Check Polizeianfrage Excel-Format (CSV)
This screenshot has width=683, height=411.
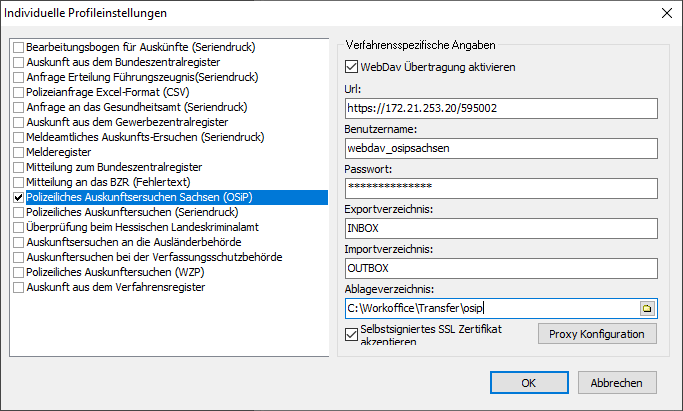coord(19,92)
